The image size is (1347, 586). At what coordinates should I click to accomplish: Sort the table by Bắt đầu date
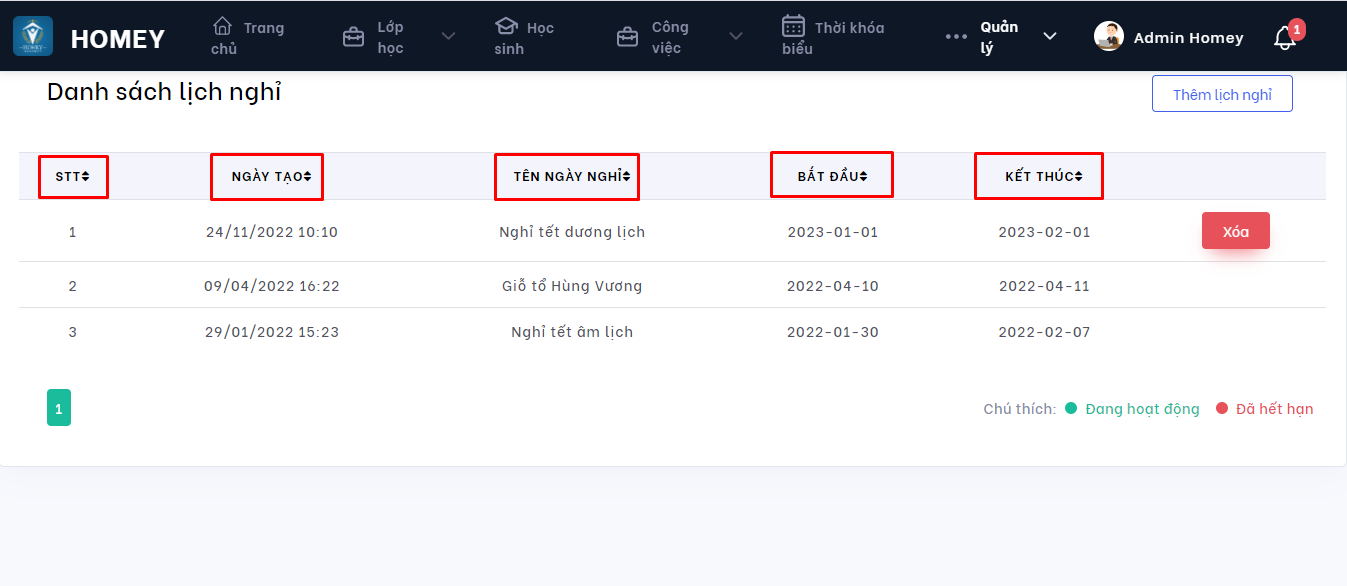click(832, 177)
